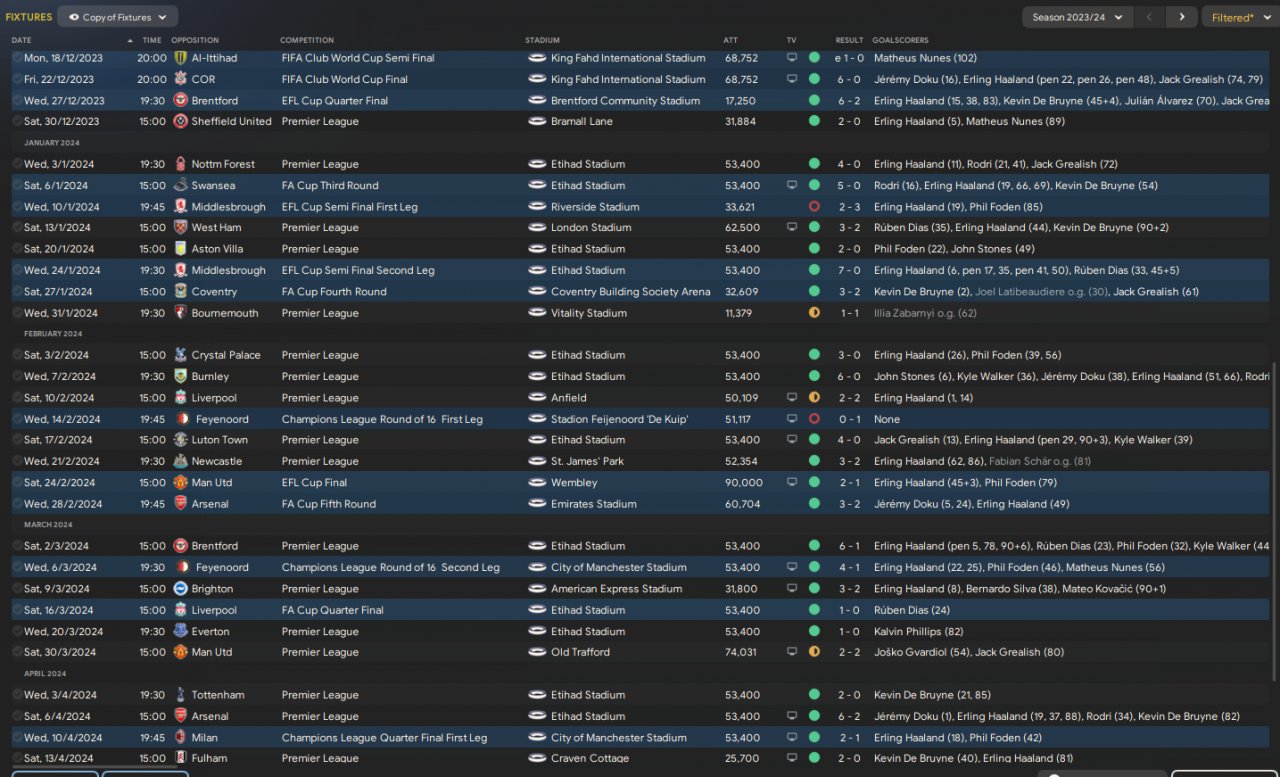The width and height of the screenshot is (1280, 777).
Task: Click the green win indicator on Sheffield United row
Action: click(x=814, y=121)
